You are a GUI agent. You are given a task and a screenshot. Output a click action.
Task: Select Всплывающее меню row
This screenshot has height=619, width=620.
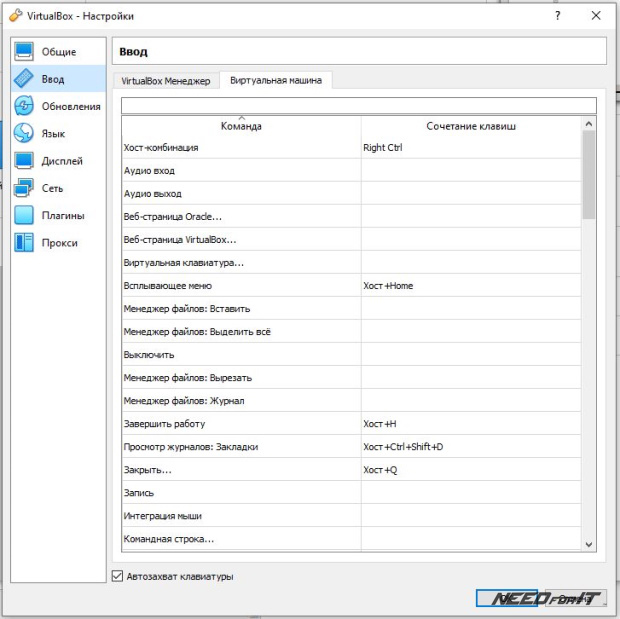coord(352,286)
